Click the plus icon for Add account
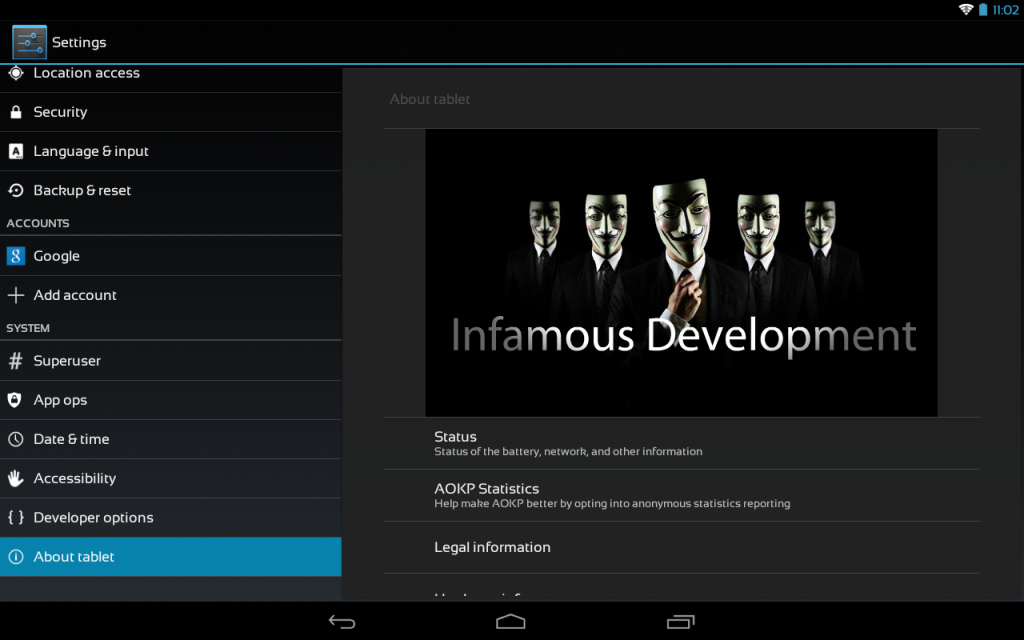 pyautogui.click(x=16, y=295)
